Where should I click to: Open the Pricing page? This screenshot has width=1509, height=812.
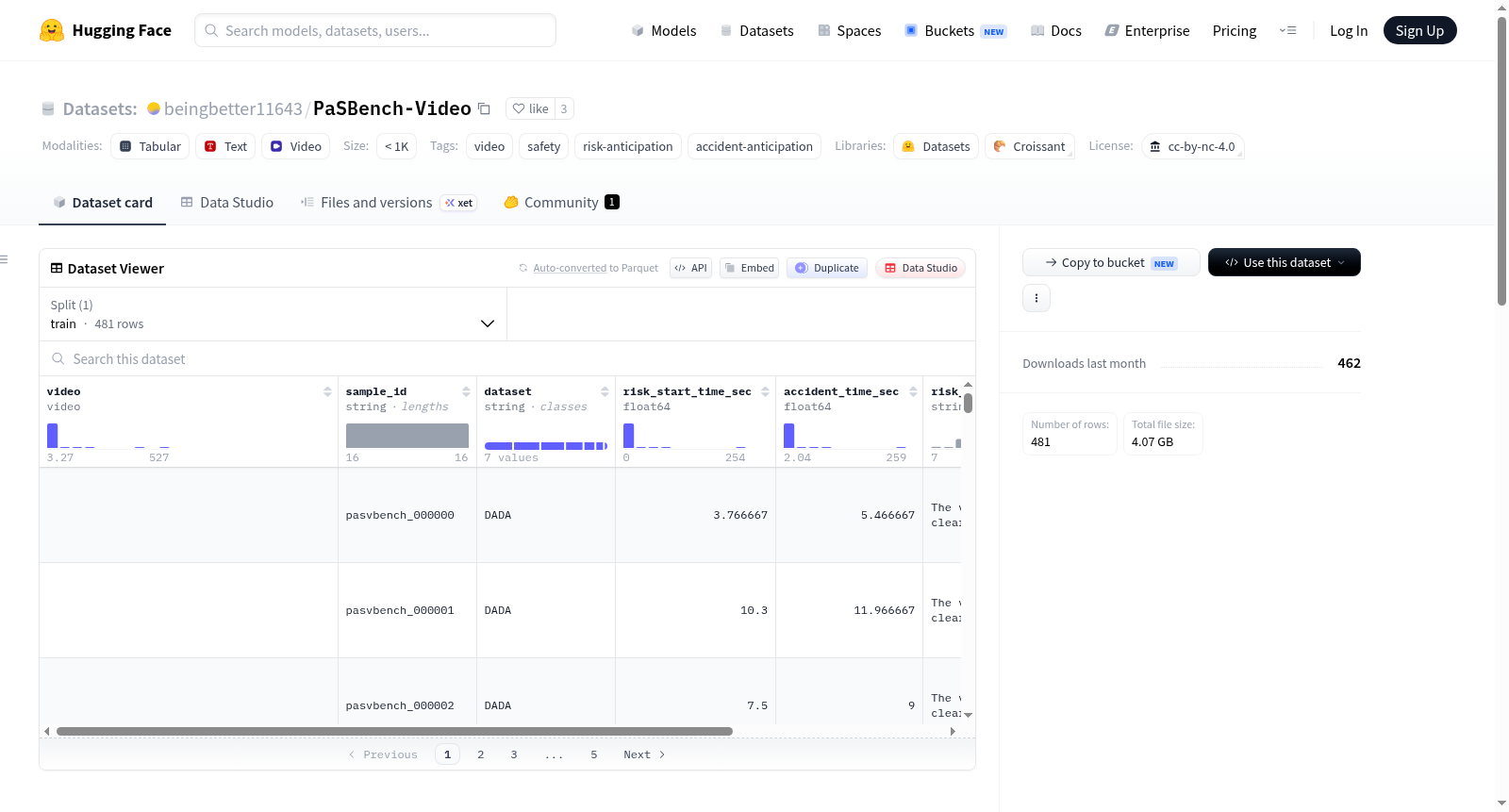tap(1235, 31)
